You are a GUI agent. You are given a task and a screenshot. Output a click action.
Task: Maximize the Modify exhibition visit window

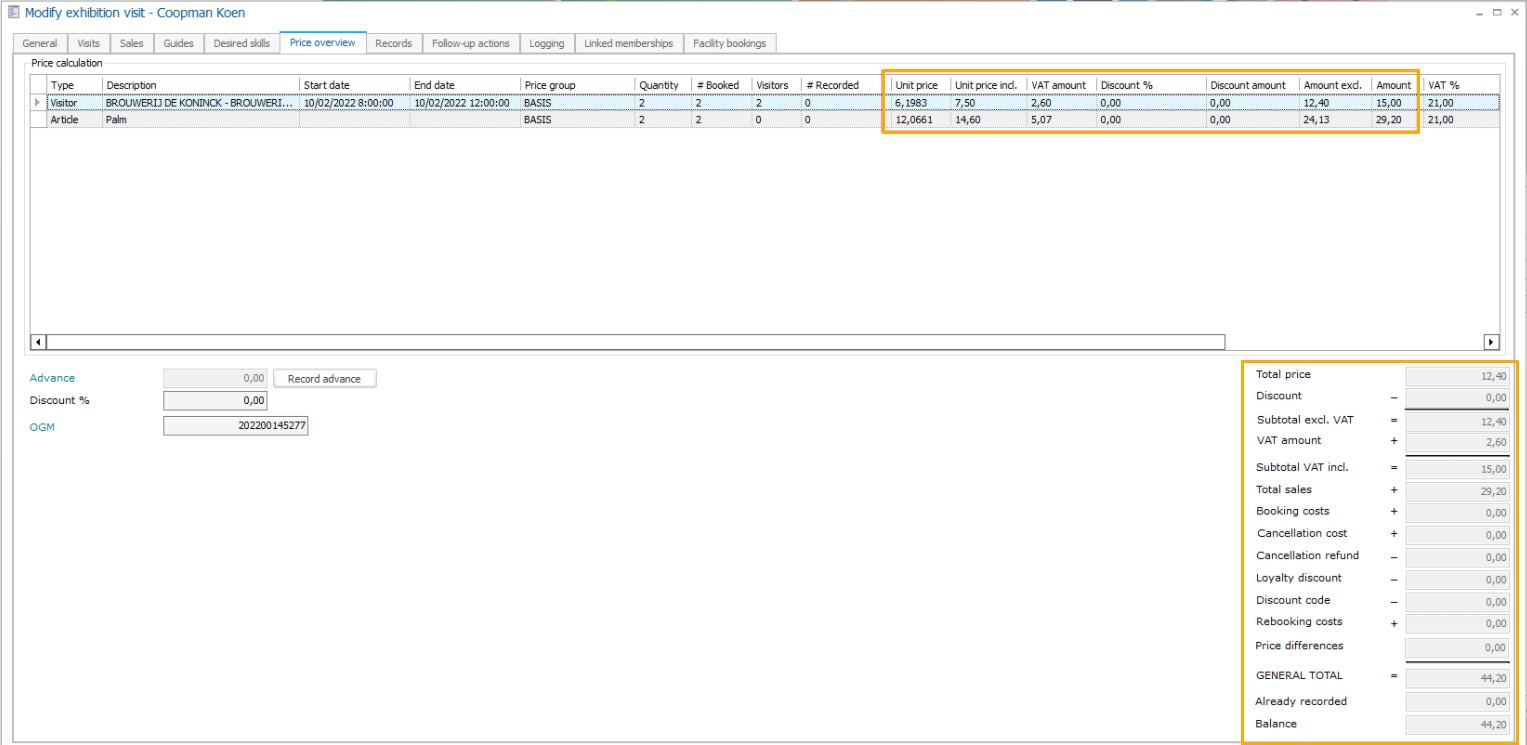coord(1497,12)
